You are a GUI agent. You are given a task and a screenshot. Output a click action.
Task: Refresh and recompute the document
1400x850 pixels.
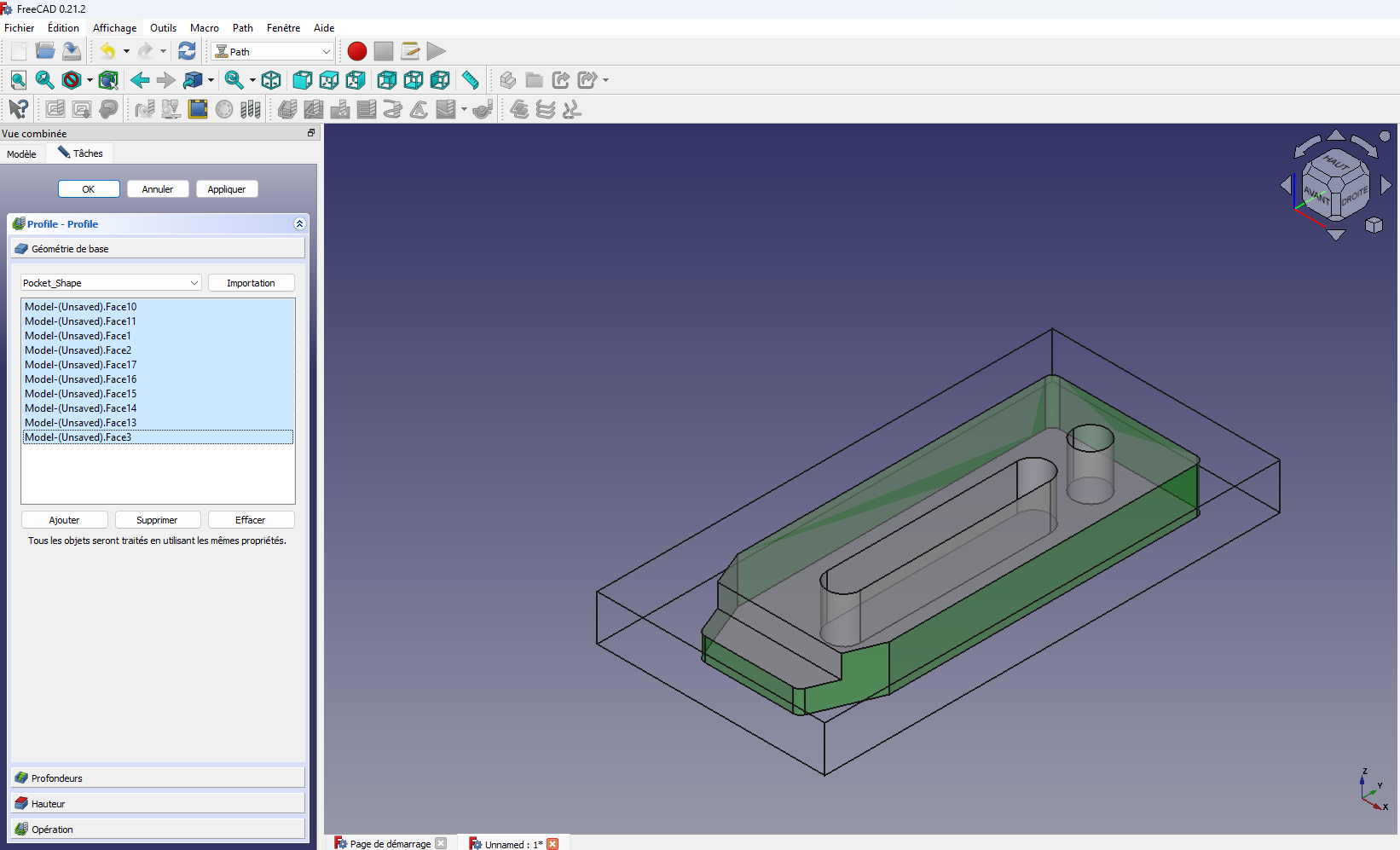point(187,51)
